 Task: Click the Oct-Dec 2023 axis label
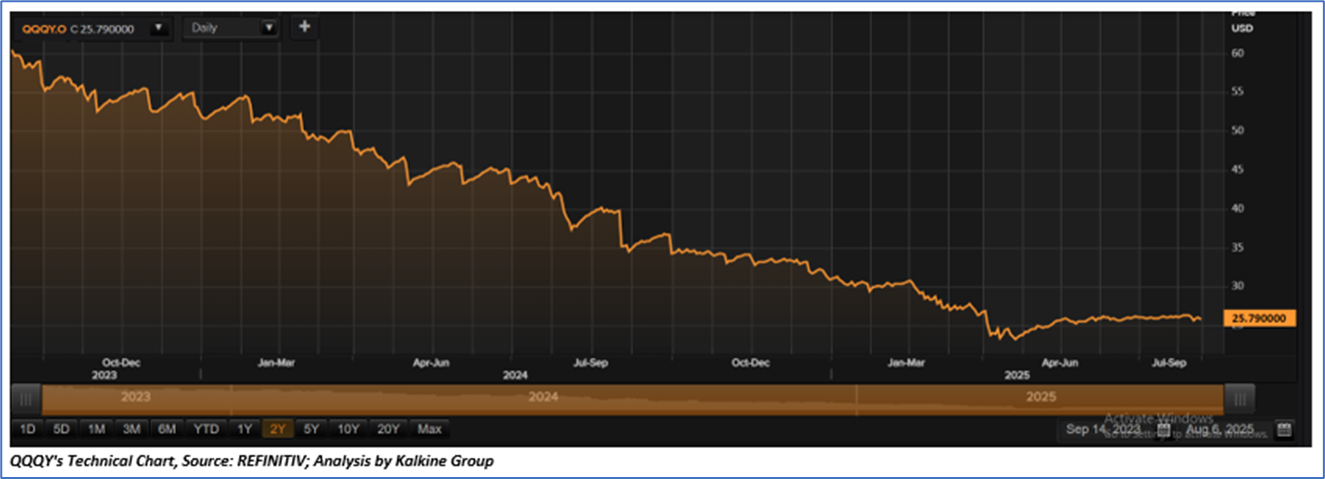point(123,362)
